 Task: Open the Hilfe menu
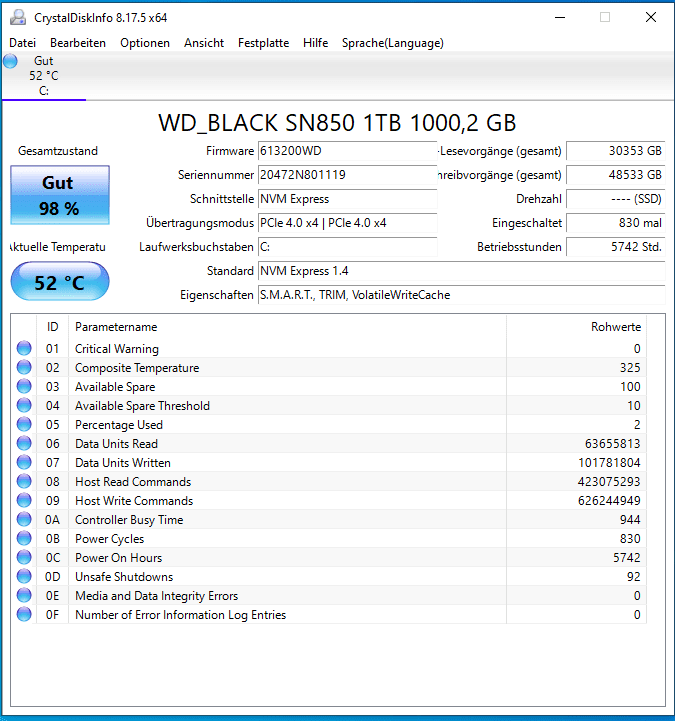coord(315,43)
